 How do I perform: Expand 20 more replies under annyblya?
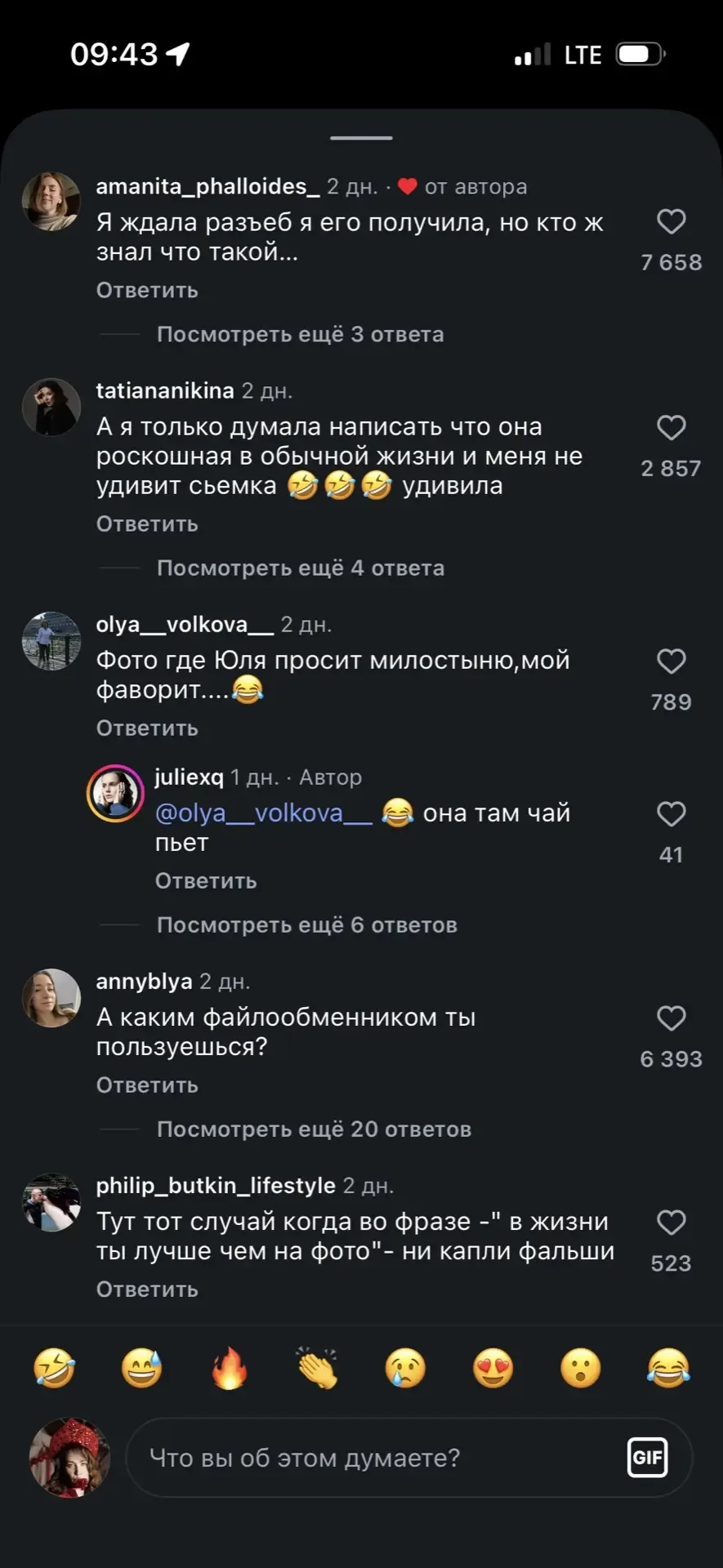(314, 1129)
